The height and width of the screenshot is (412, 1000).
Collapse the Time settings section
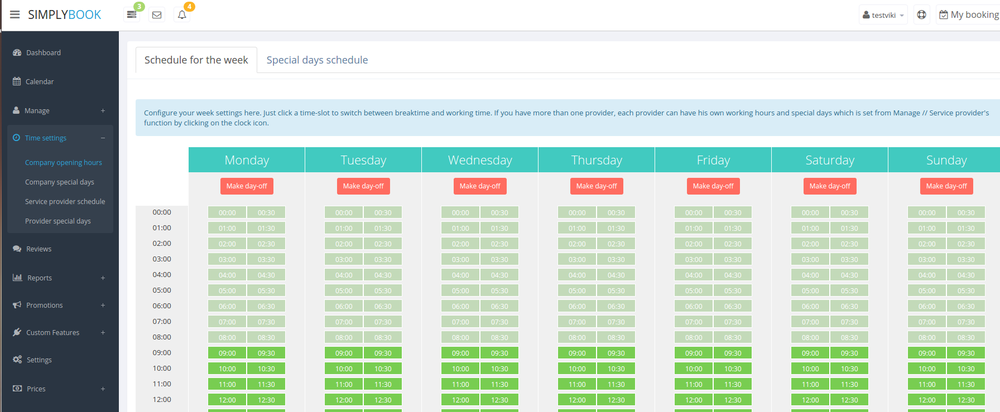[x=103, y=138]
